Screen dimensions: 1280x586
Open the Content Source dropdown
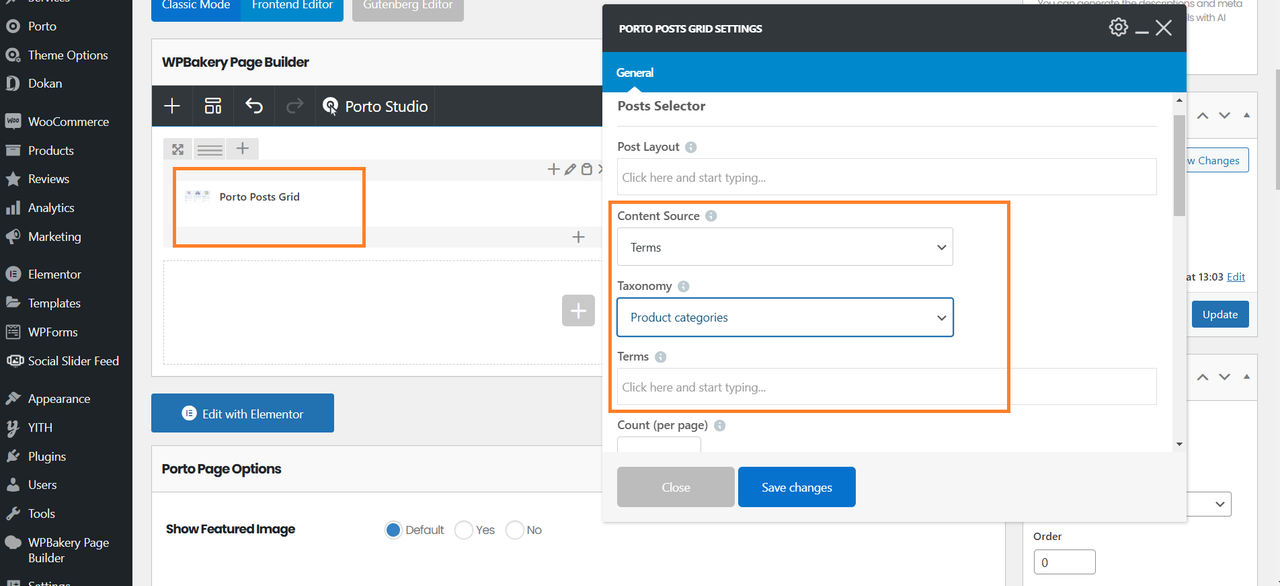tap(785, 247)
